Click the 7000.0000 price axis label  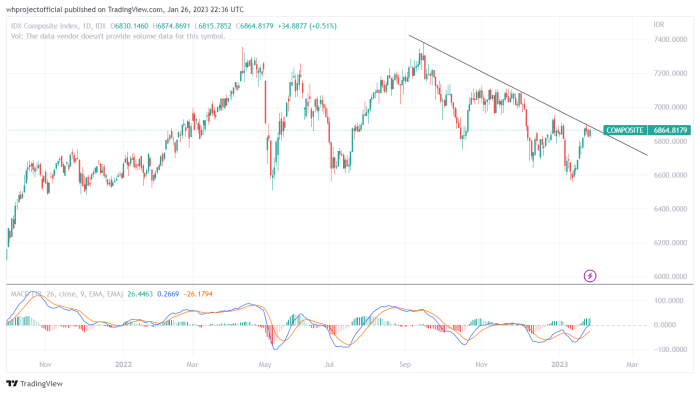pyautogui.click(x=670, y=107)
